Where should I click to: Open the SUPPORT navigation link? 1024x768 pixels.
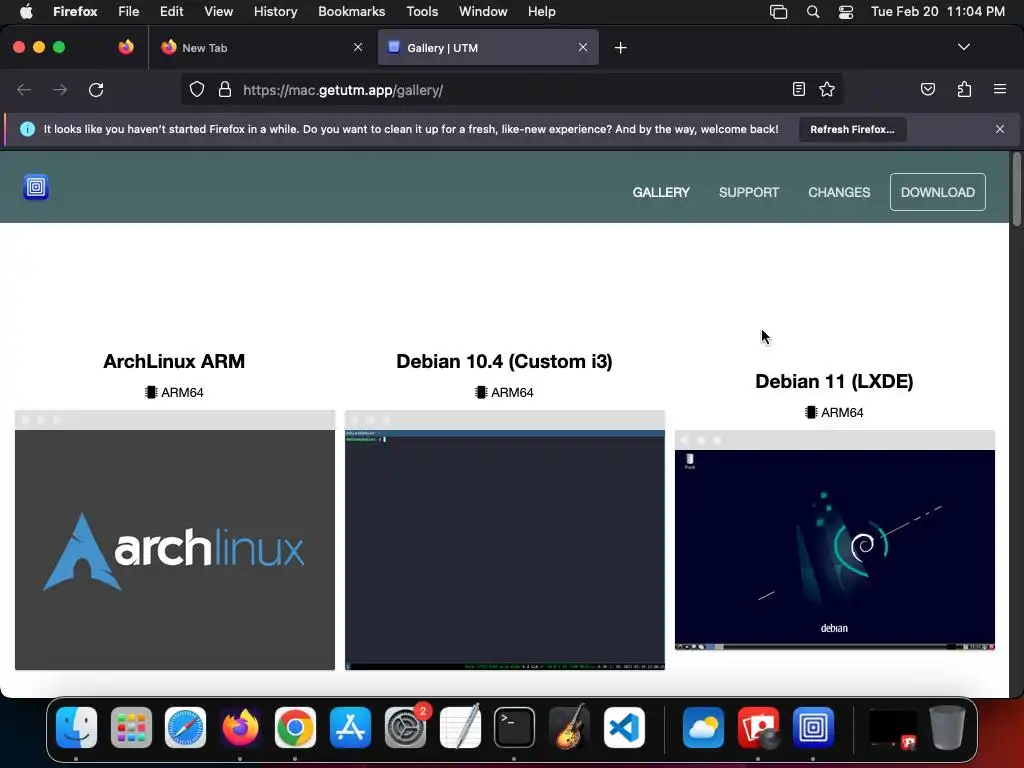pos(748,192)
